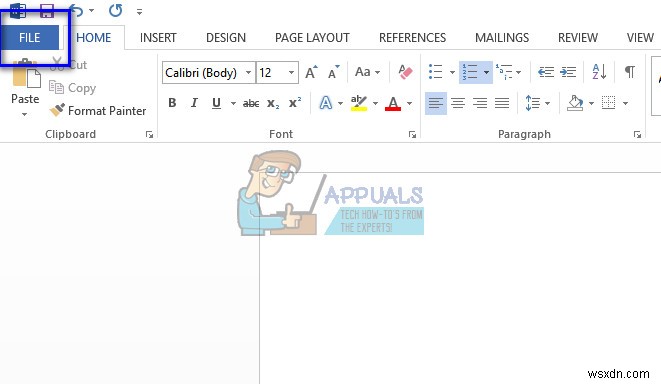Expand the Undo history dropdown arrow
Image resolution: width=661 pixels, height=384 pixels.
click(91, 11)
